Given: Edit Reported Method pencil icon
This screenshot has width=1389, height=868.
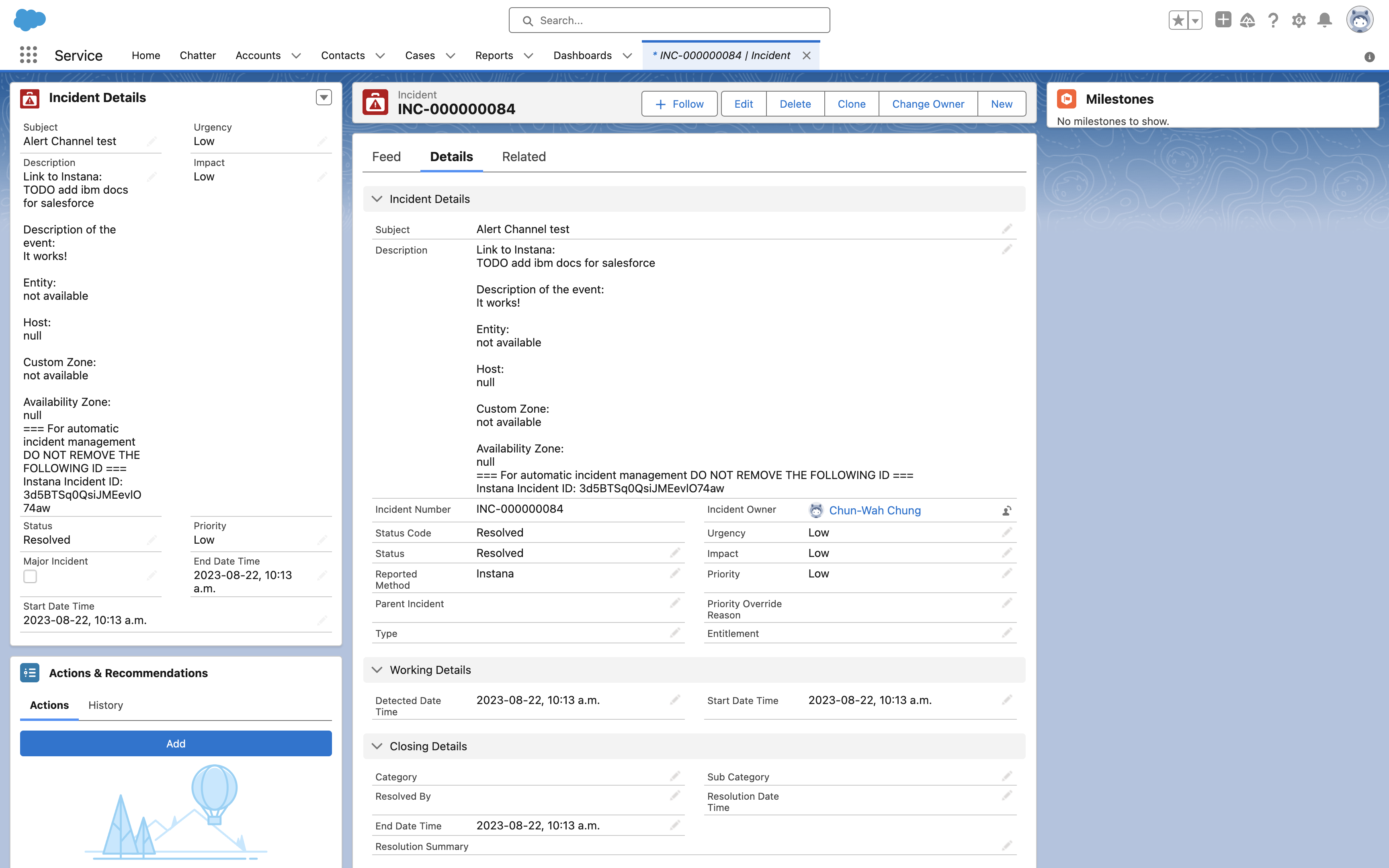Looking at the screenshot, I should pyautogui.click(x=675, y=573).
